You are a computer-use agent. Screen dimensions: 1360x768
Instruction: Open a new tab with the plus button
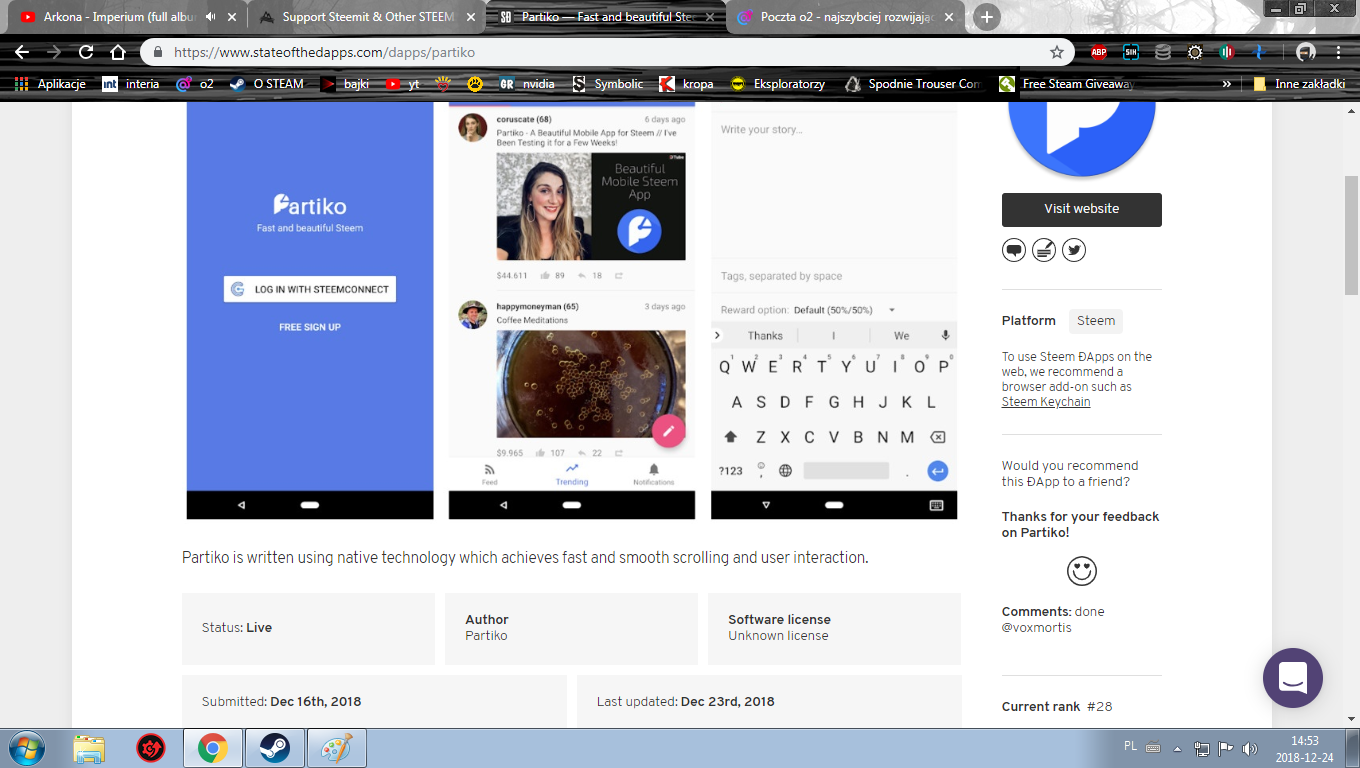click(x=987, y=17)
